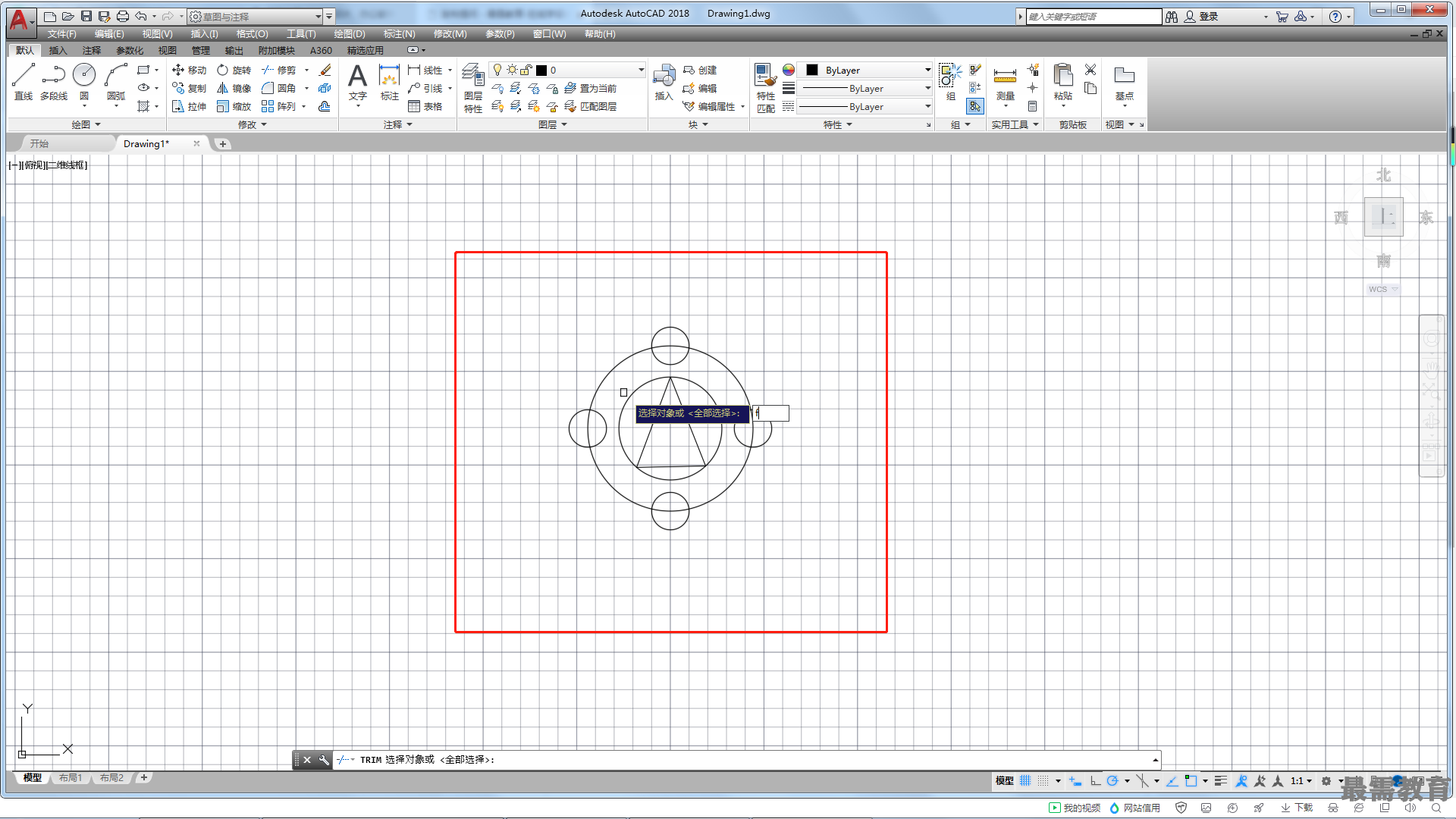
Task: Open the layer selection dropdown
Action: (x=567, y=70)
